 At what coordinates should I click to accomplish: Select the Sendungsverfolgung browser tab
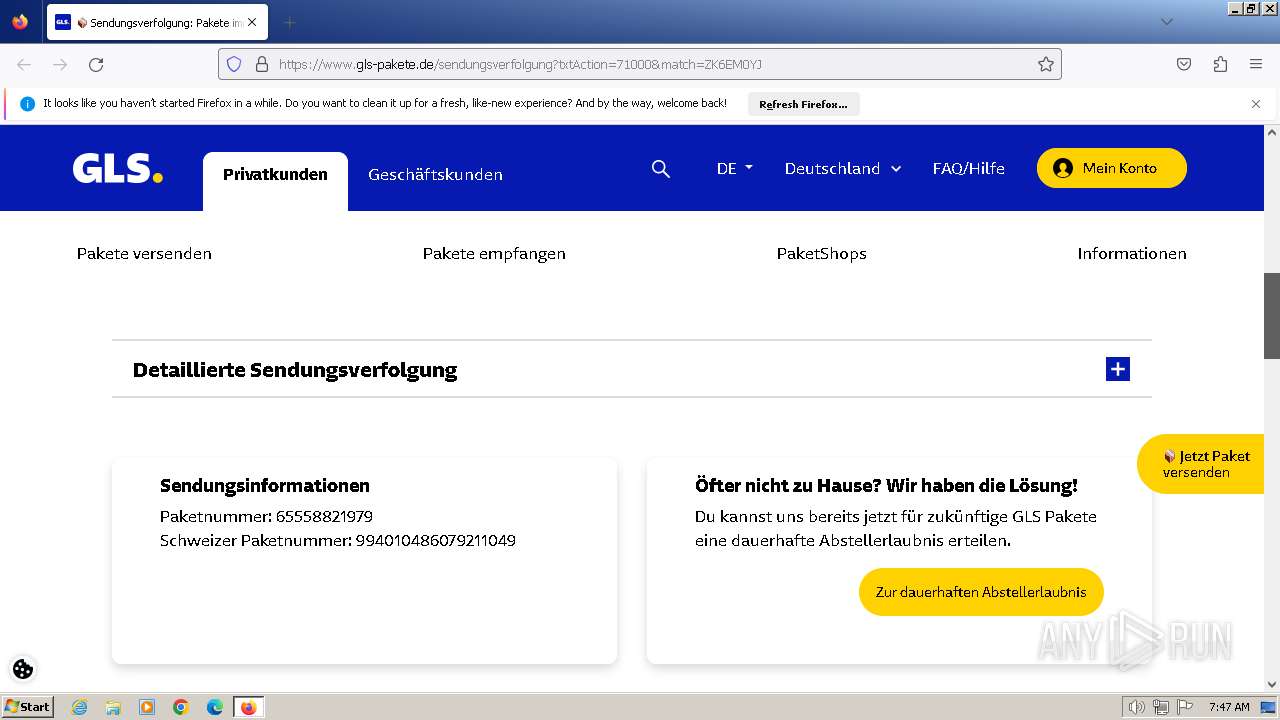coord(157,22)
